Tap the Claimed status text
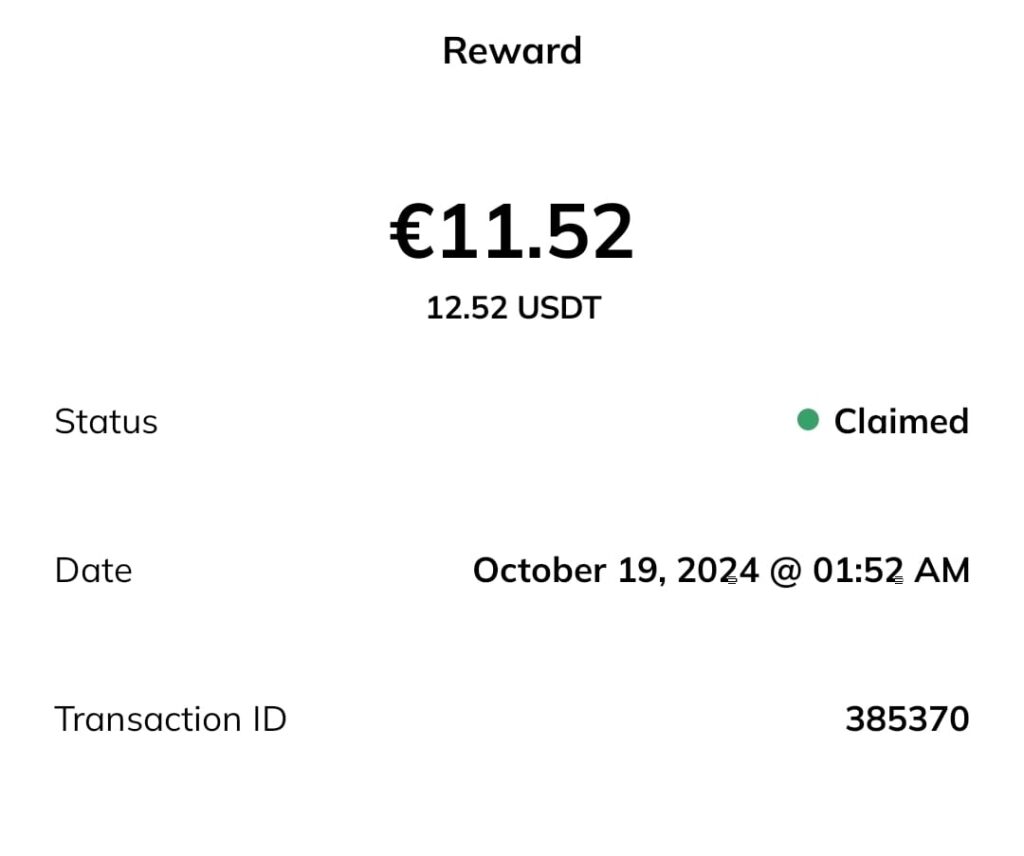Image resolution: width=1024 pixels, height=856 pixels. (901, 421)
